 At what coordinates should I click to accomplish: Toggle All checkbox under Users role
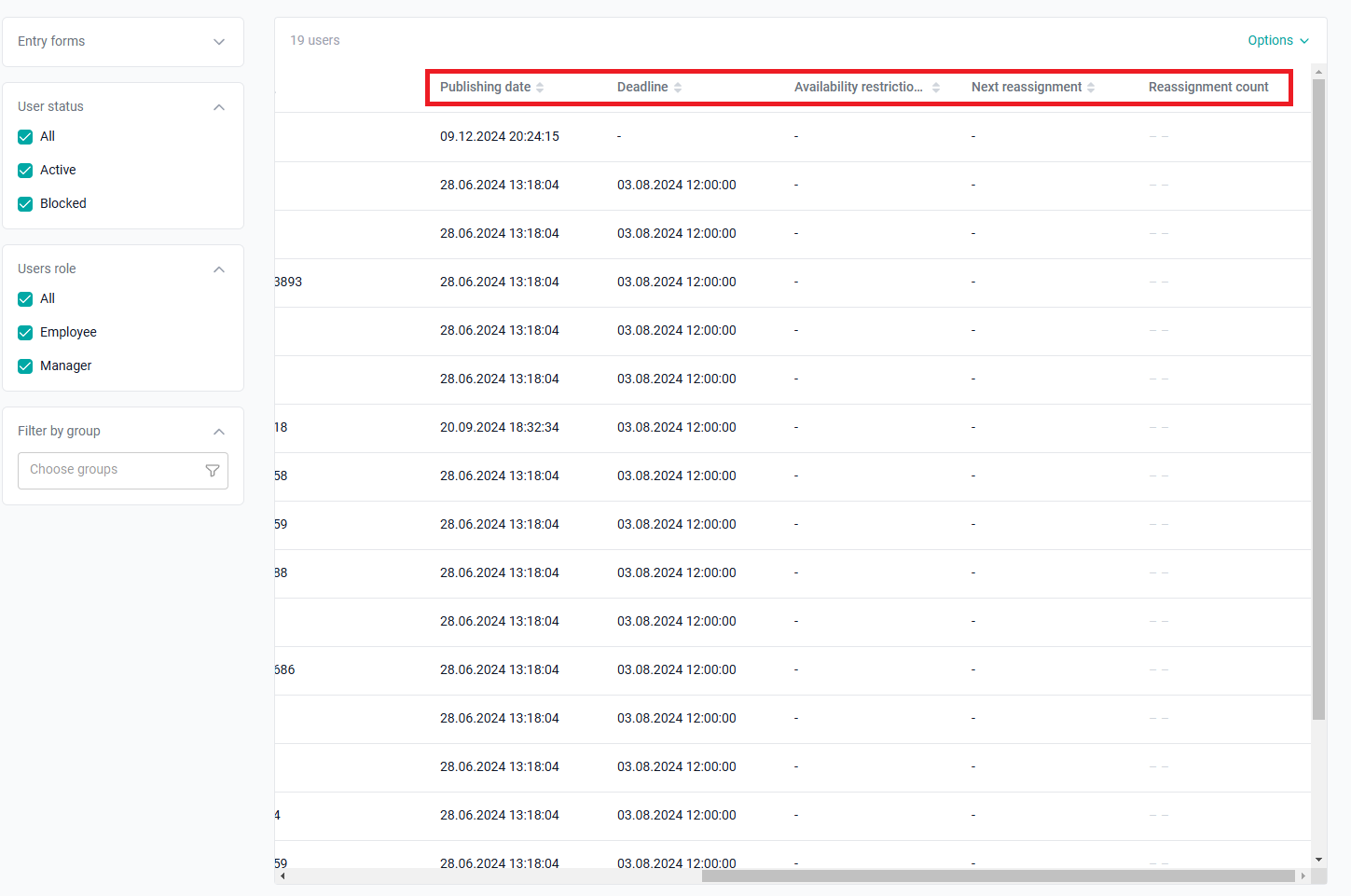(25, 299)
